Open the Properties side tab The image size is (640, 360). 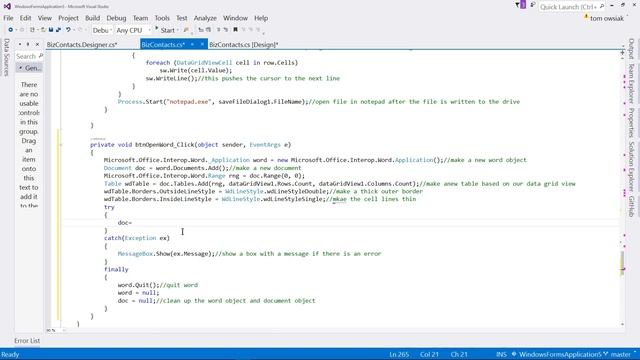tap(631, 122)
